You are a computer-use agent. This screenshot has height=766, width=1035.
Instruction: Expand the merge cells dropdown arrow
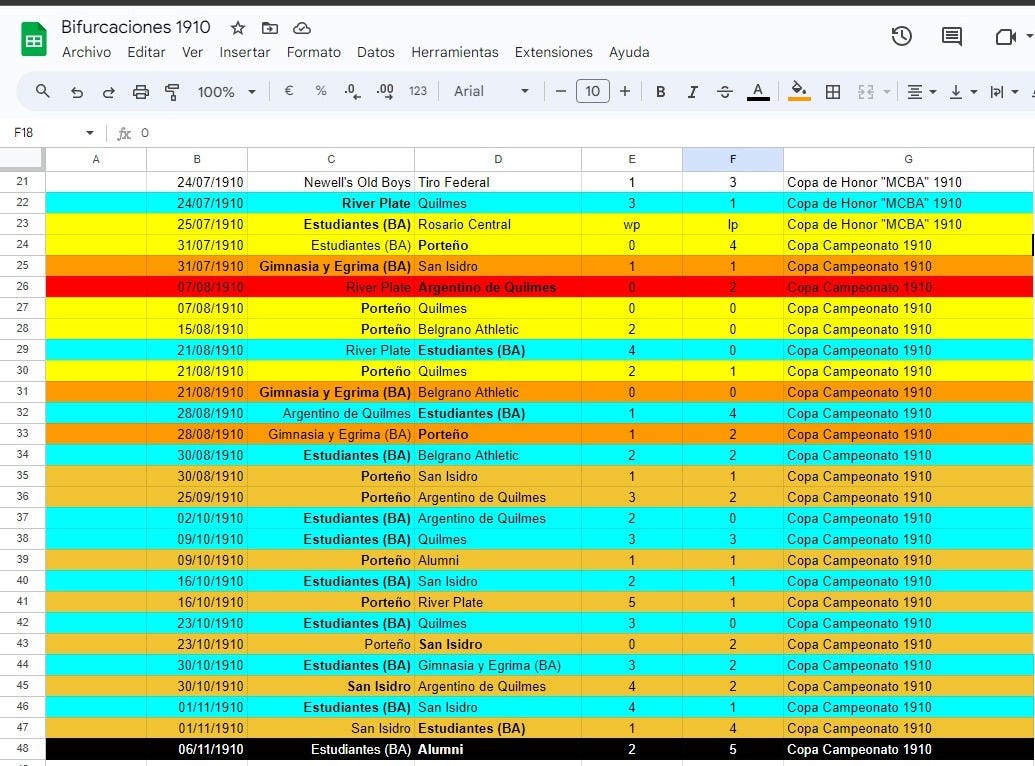click(886, 92)
